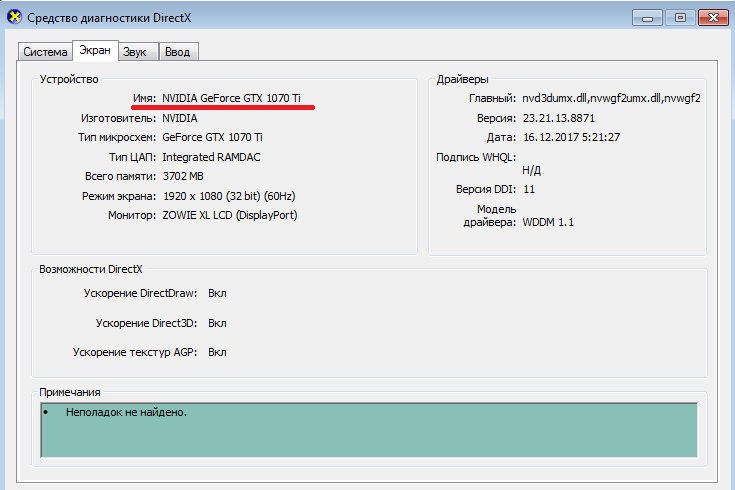Click chip type value GeForce GTX 1070 Ti
The height and width of the screenshot is (490, 735).
[212, 137]
